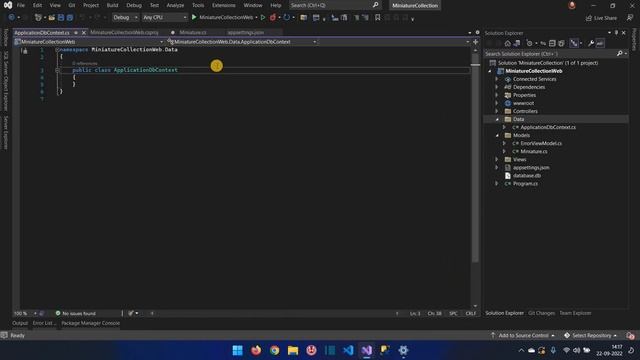Click the restart browser-link refresh icon
The height and width of the screenshot is (360, 640).
tap(287, 18)
